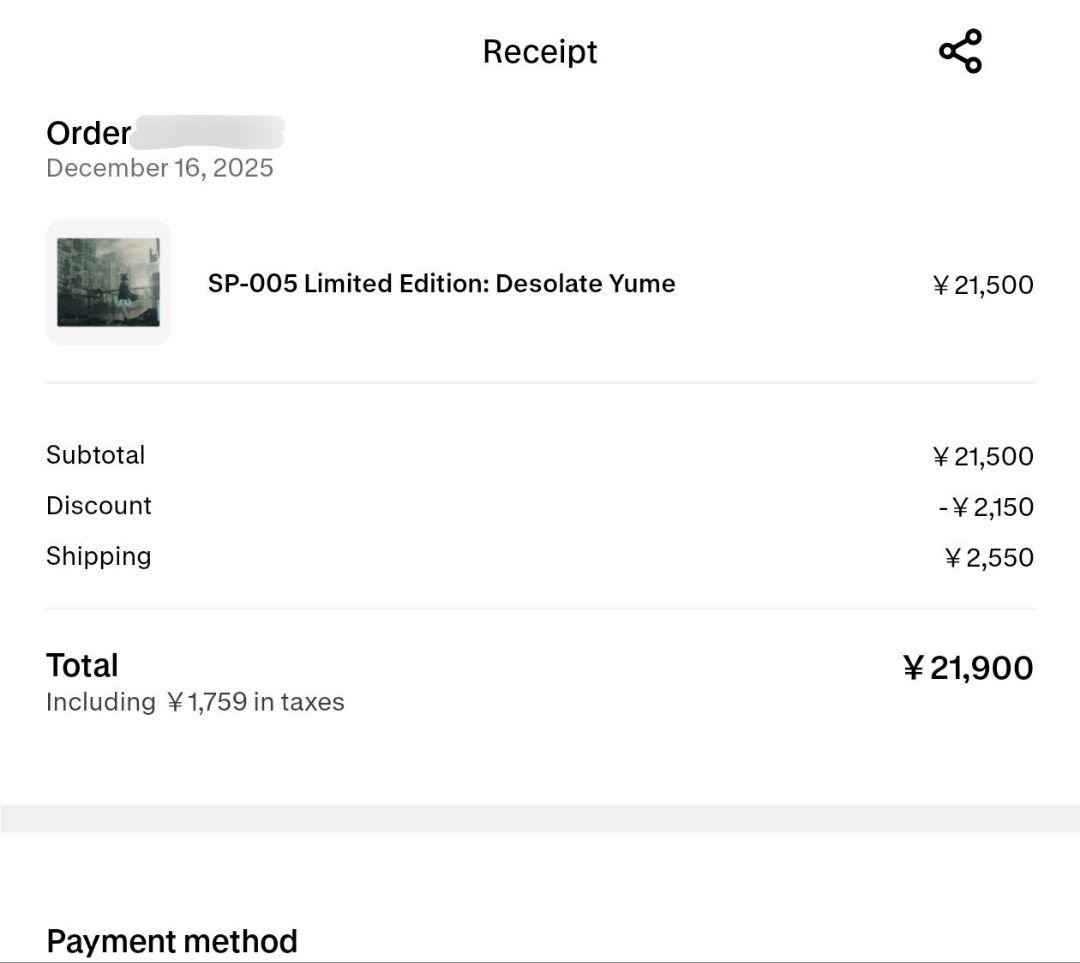
Task: Select the Shipping label
Action: coord(99,556)
